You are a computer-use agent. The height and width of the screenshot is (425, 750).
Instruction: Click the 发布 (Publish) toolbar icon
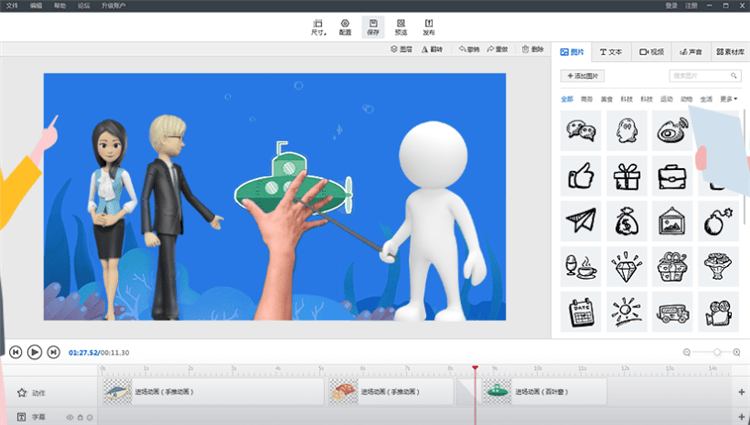[429, 26]
